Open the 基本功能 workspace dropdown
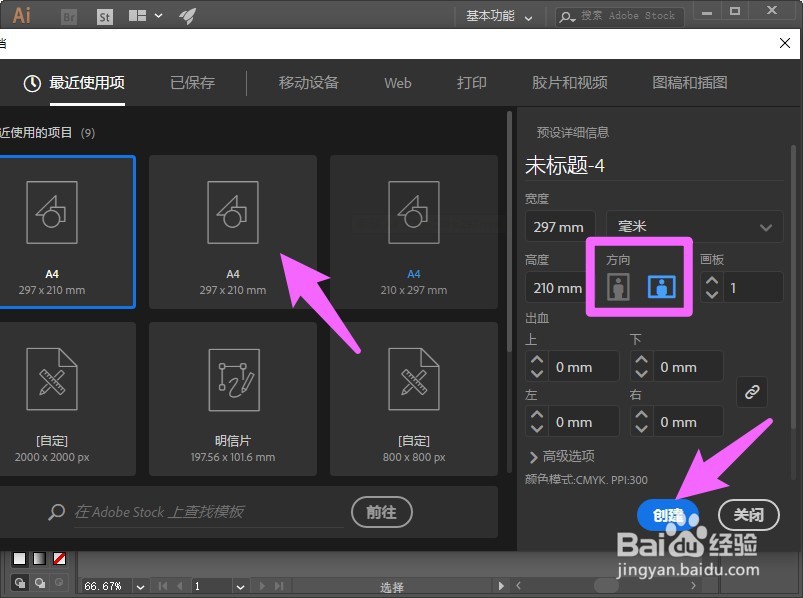 point(497,15)
